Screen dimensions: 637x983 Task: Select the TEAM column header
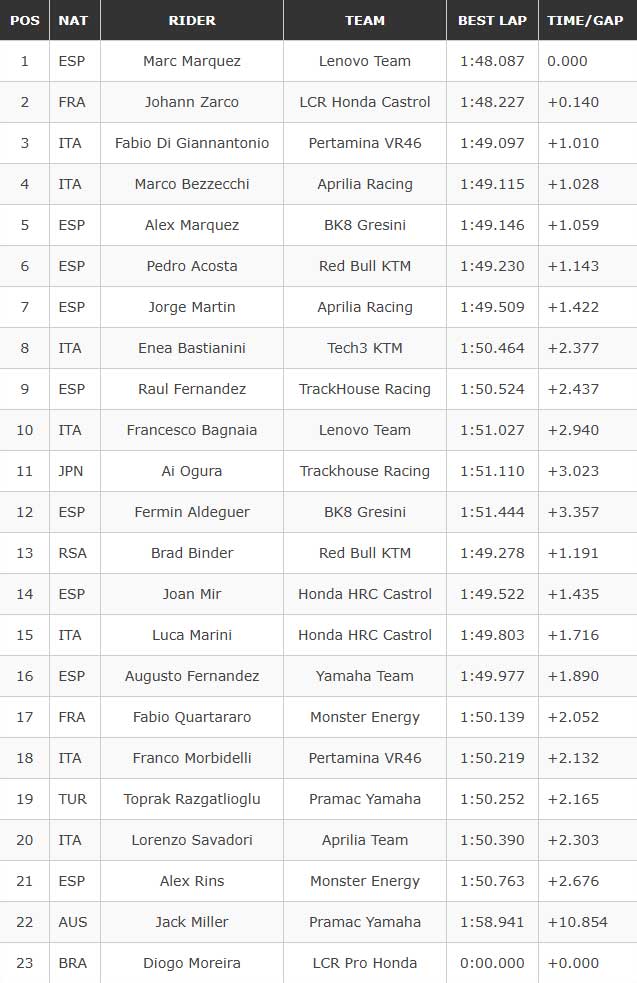pyautogui.click(x=364, y=20)
